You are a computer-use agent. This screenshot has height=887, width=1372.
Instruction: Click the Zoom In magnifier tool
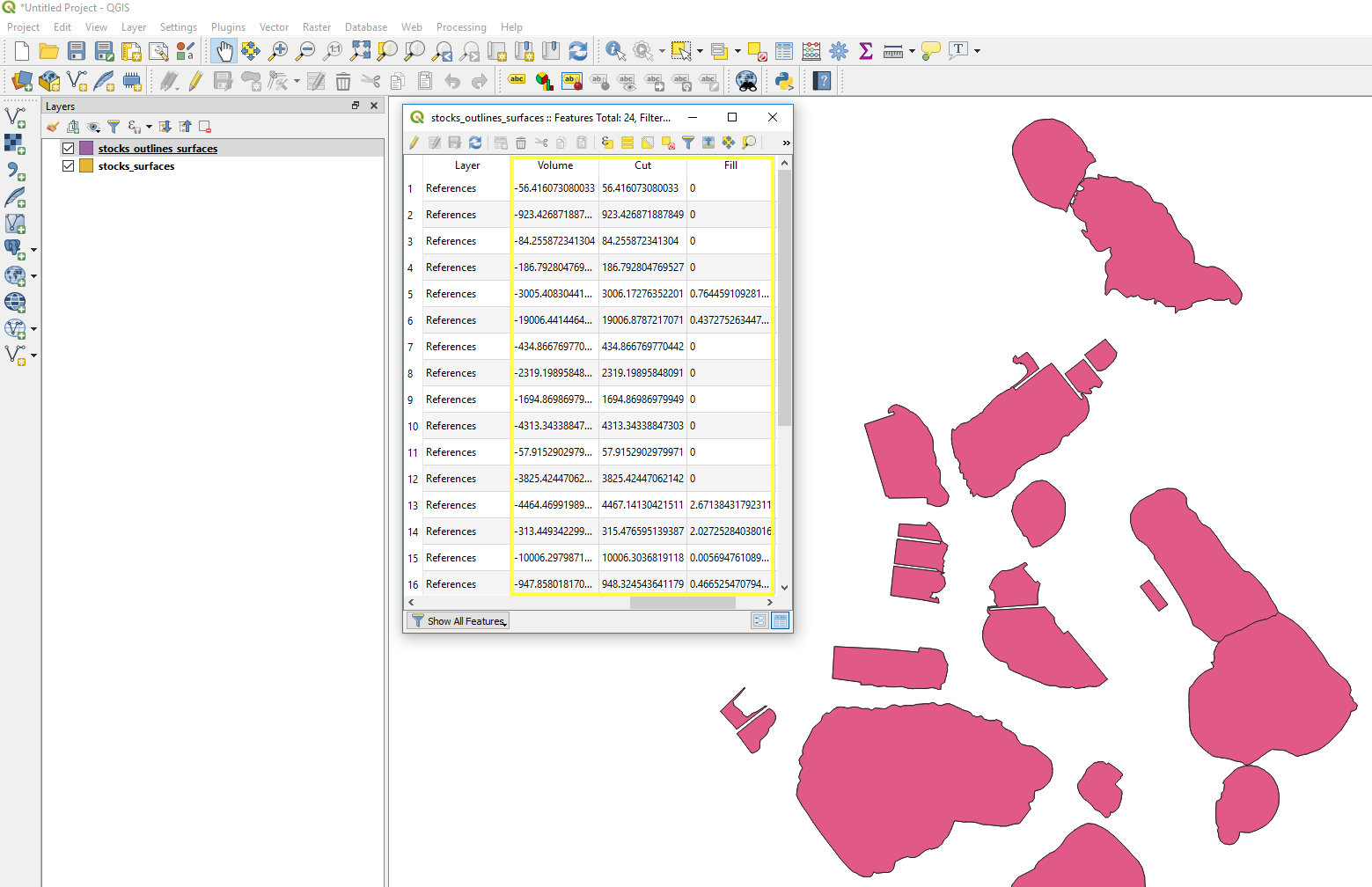278,51
